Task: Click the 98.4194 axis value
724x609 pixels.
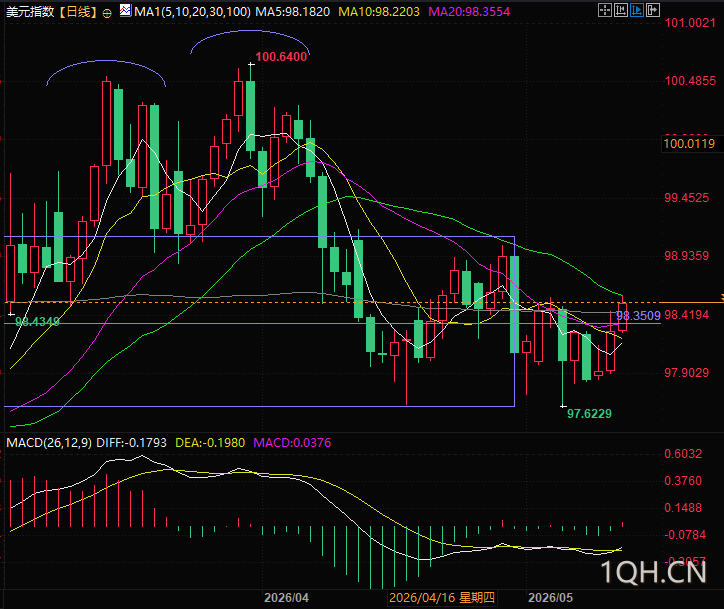Action: click(x=686, y=315)
